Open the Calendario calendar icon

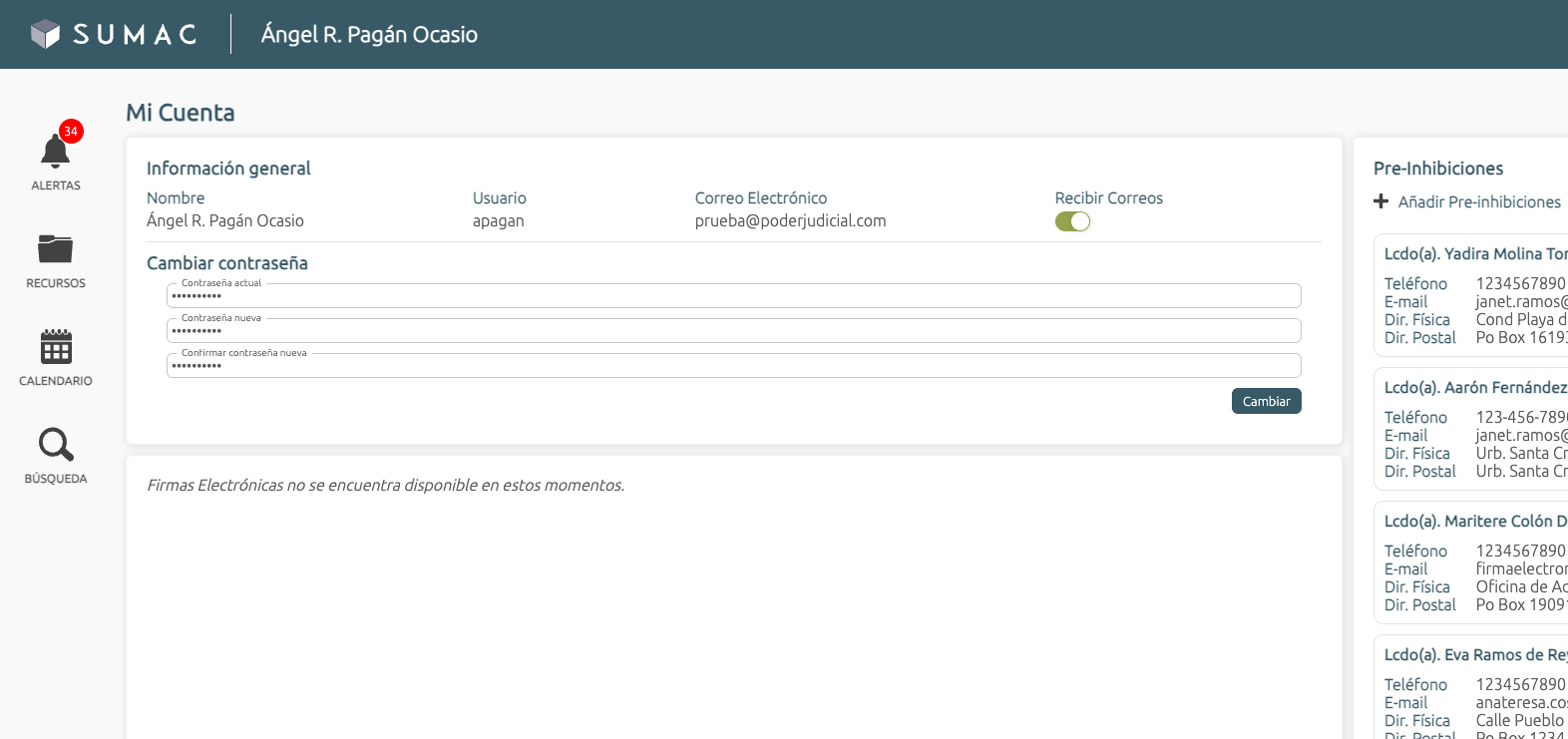[56, 346]
